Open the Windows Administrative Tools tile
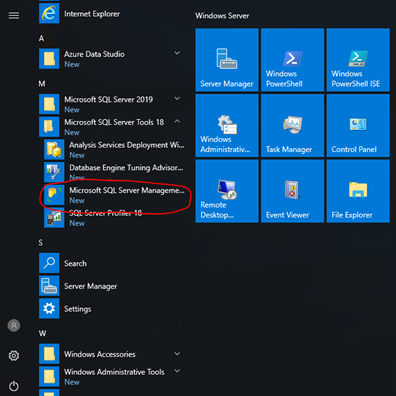This screenshot has height=396, width=396. click(227, 125)
